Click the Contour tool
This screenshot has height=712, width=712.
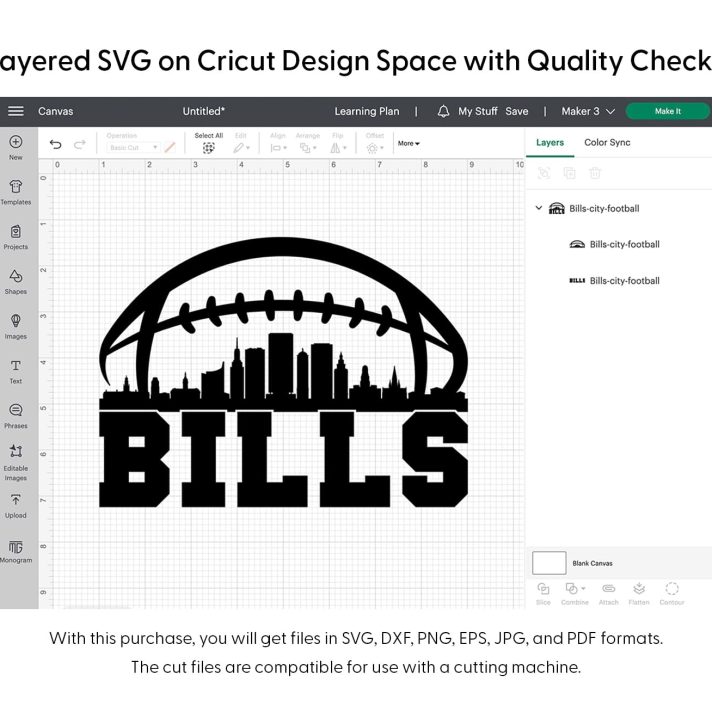click(672, 594)
